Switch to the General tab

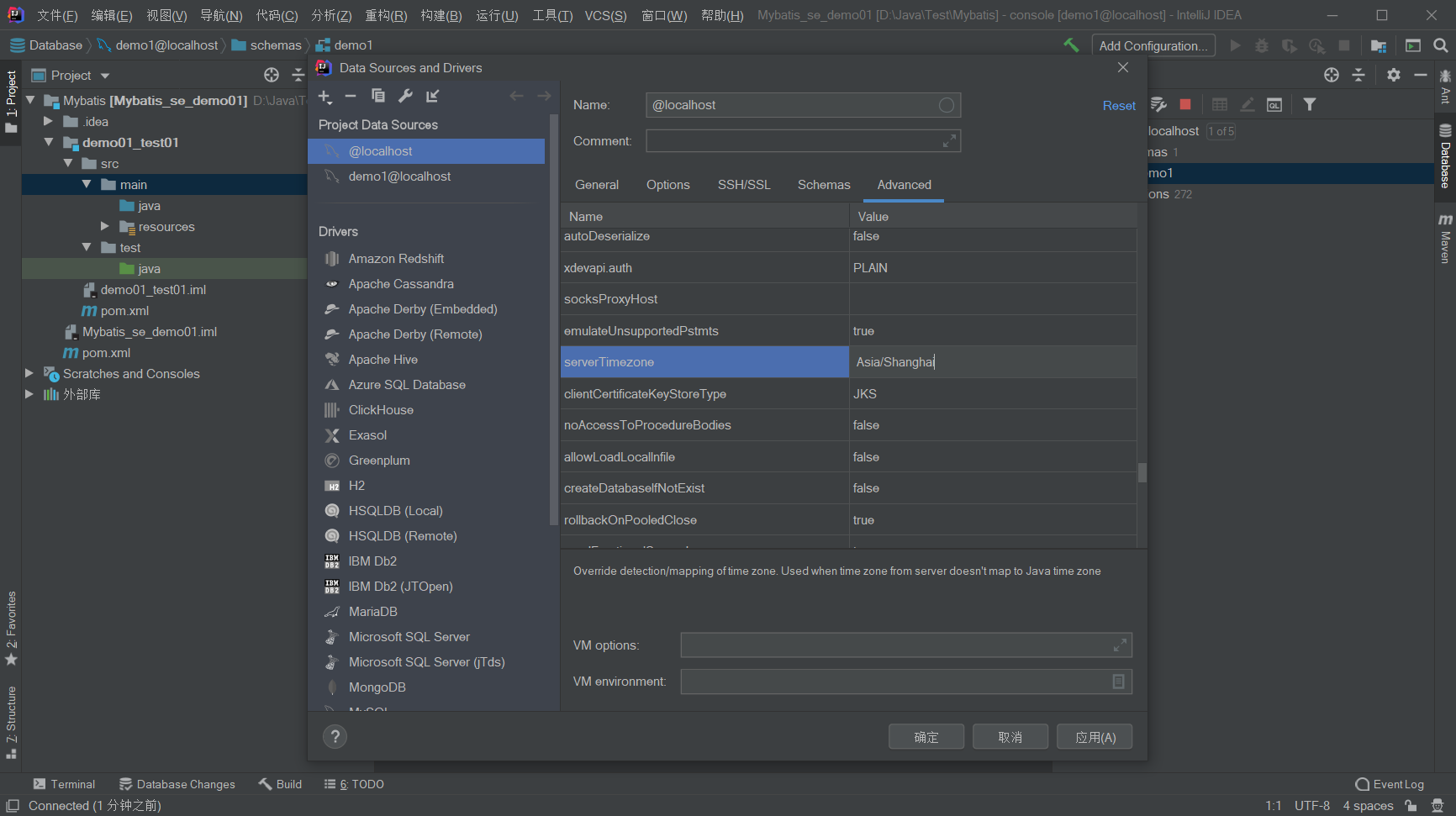coord(597,185)
